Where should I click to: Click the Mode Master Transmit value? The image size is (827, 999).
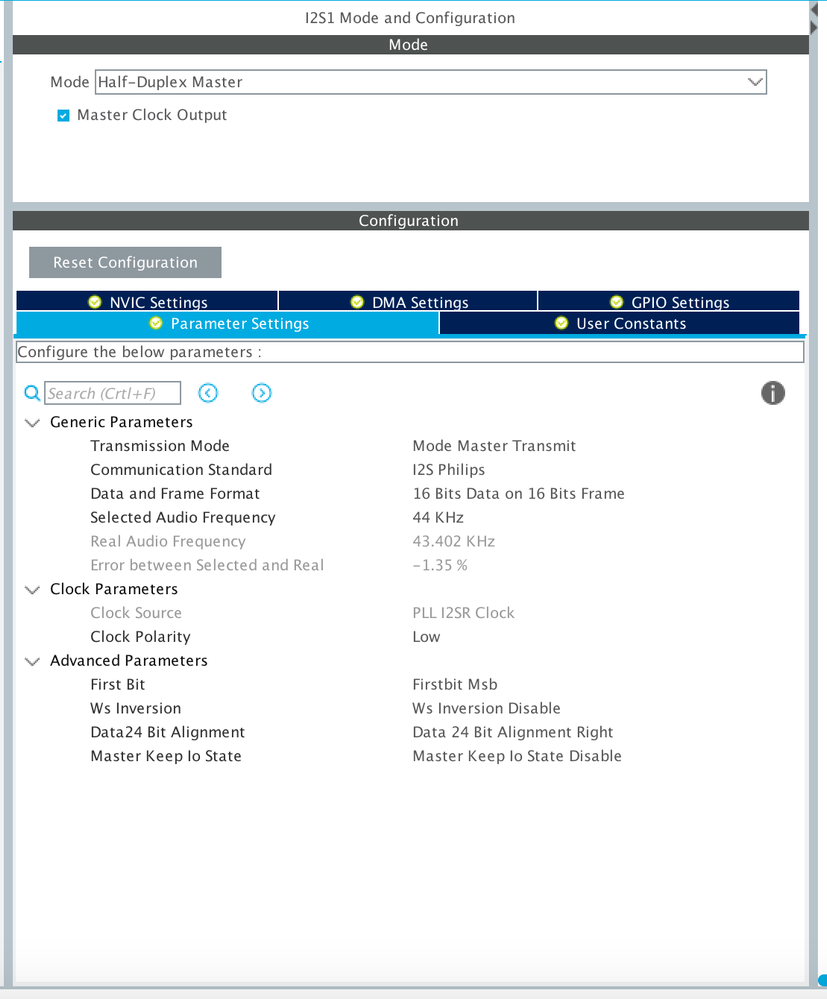click(494, 446)
